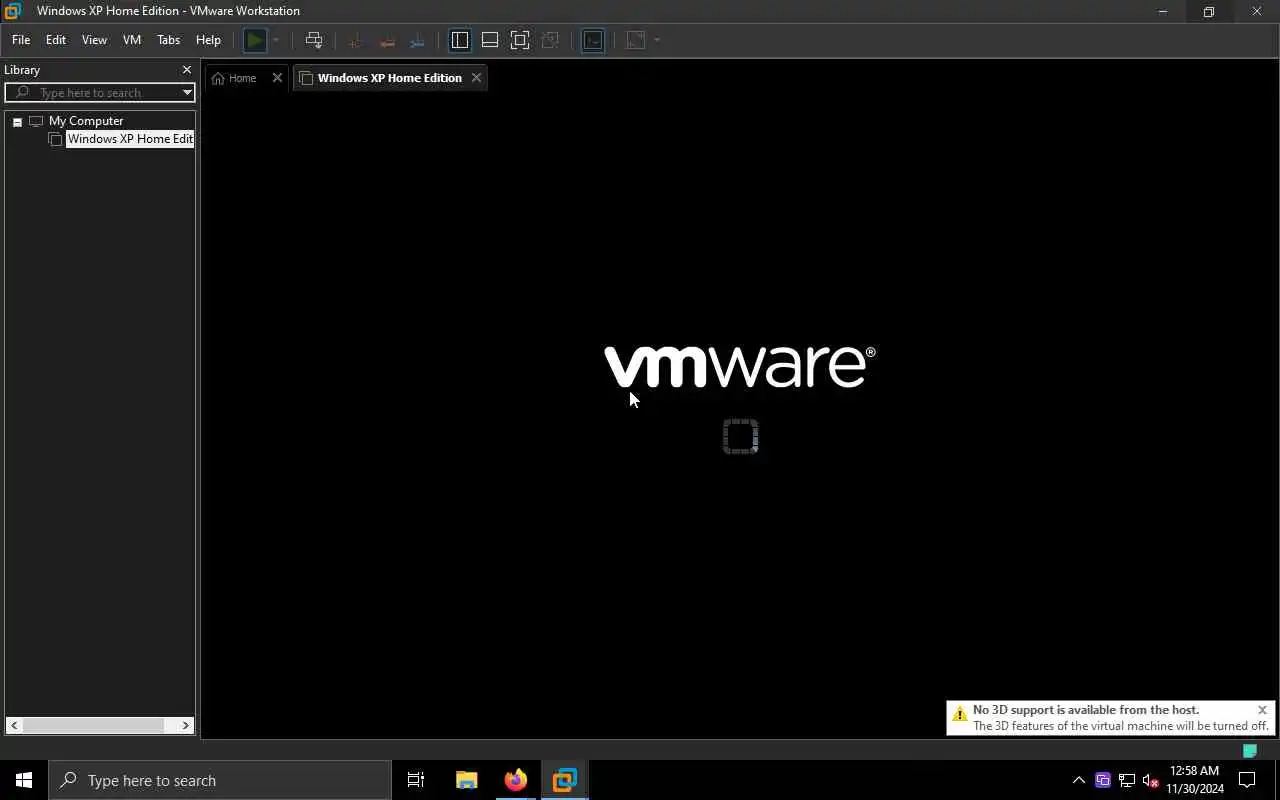The image size is (1280, 800).
Task: Click the VM icon on Windows XP tab
Action: pyautogui.click(x=306, y=78)
